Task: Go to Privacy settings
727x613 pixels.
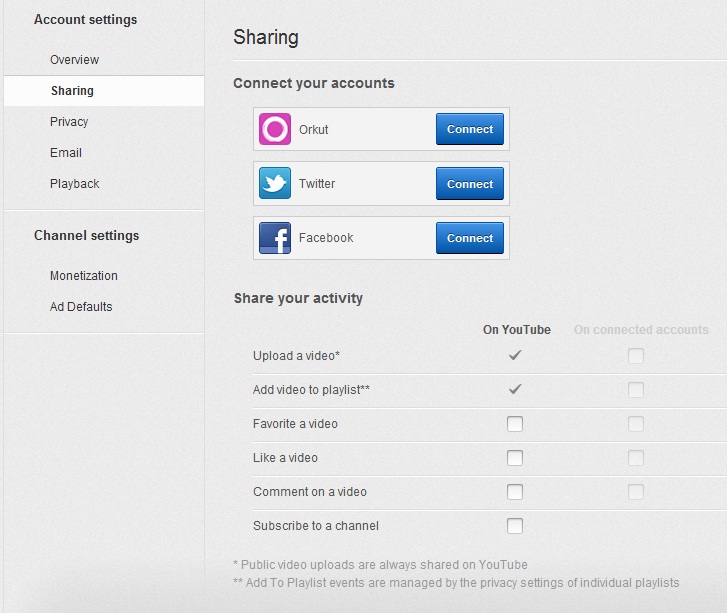Action: pyautogui.click(x=69, y=122)
